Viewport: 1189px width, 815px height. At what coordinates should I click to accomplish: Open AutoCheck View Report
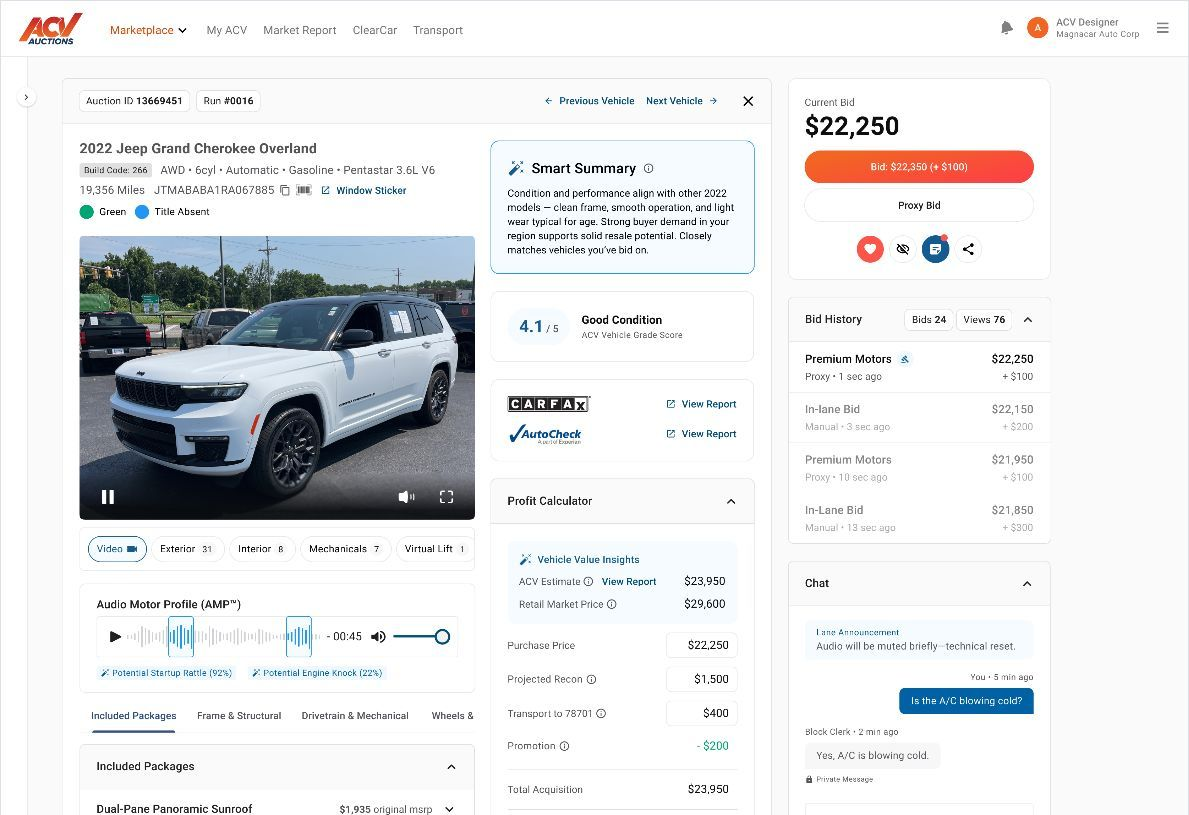pos(701,434)
